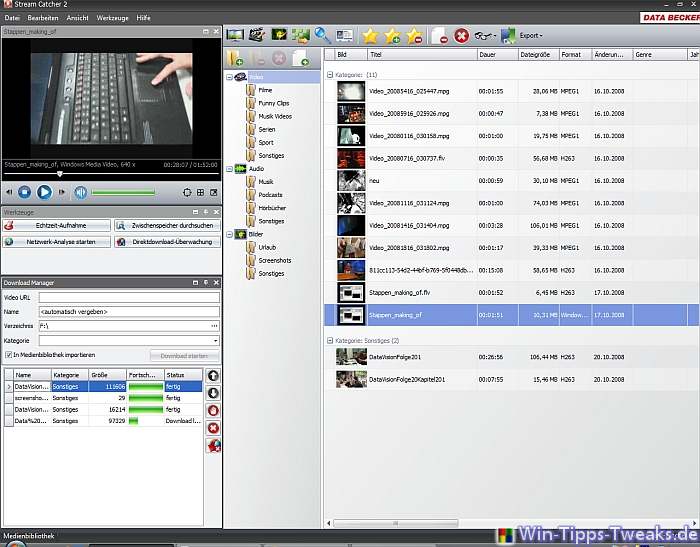Click Zwischenspeicher durchsuchen button
This screenshot has height=547, width=700.
coord(167,225)
